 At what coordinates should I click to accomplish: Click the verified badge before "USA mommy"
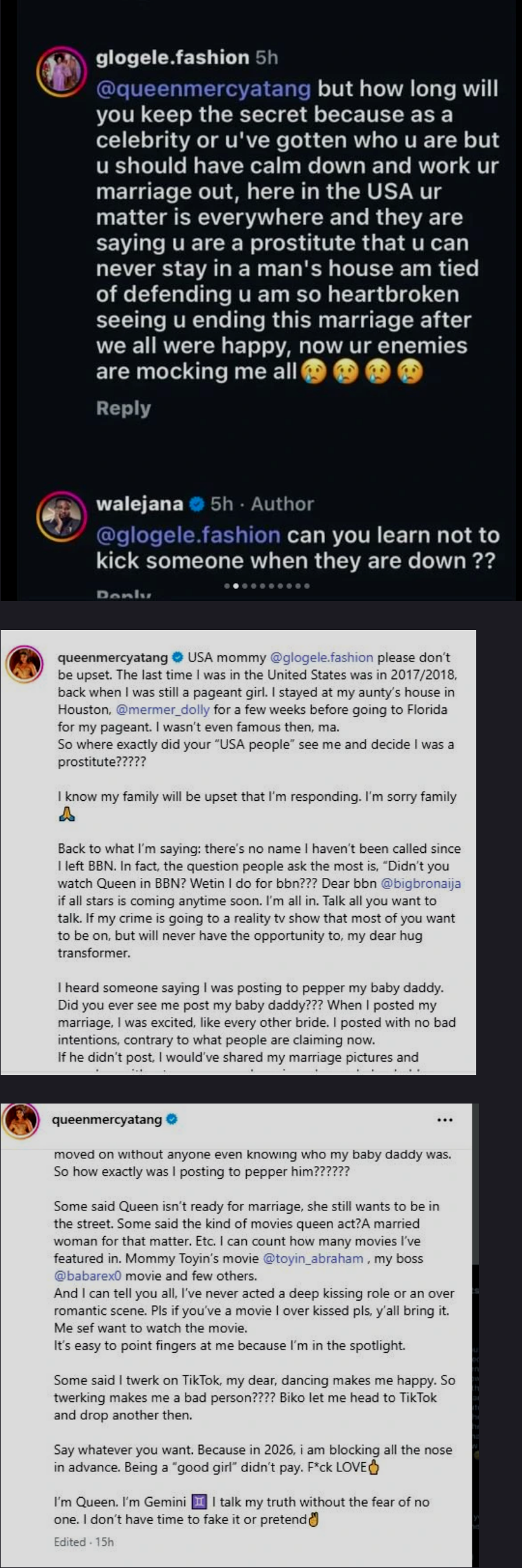point(177,658)
